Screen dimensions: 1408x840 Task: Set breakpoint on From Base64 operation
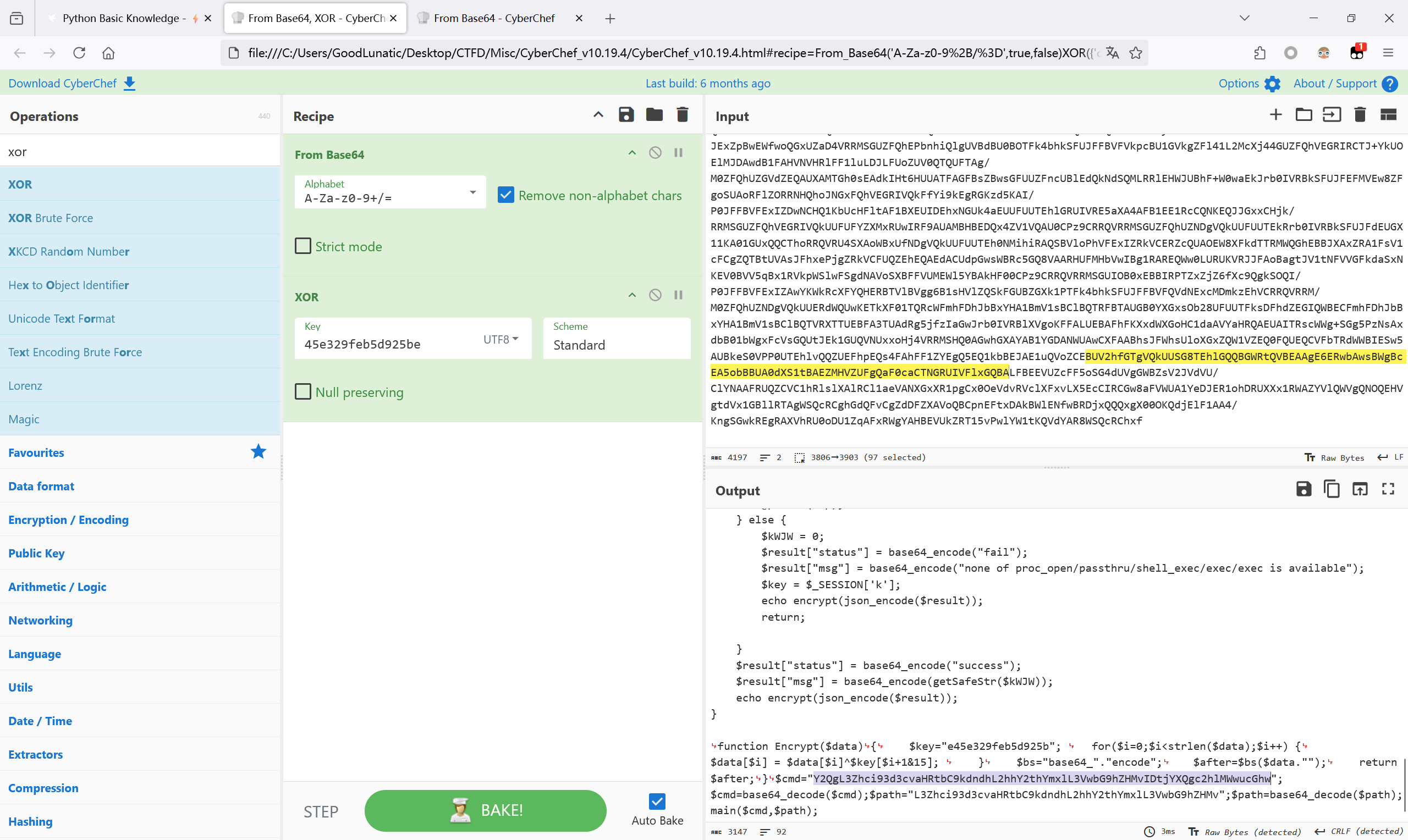pyautogui.click(x=678, y=153)
